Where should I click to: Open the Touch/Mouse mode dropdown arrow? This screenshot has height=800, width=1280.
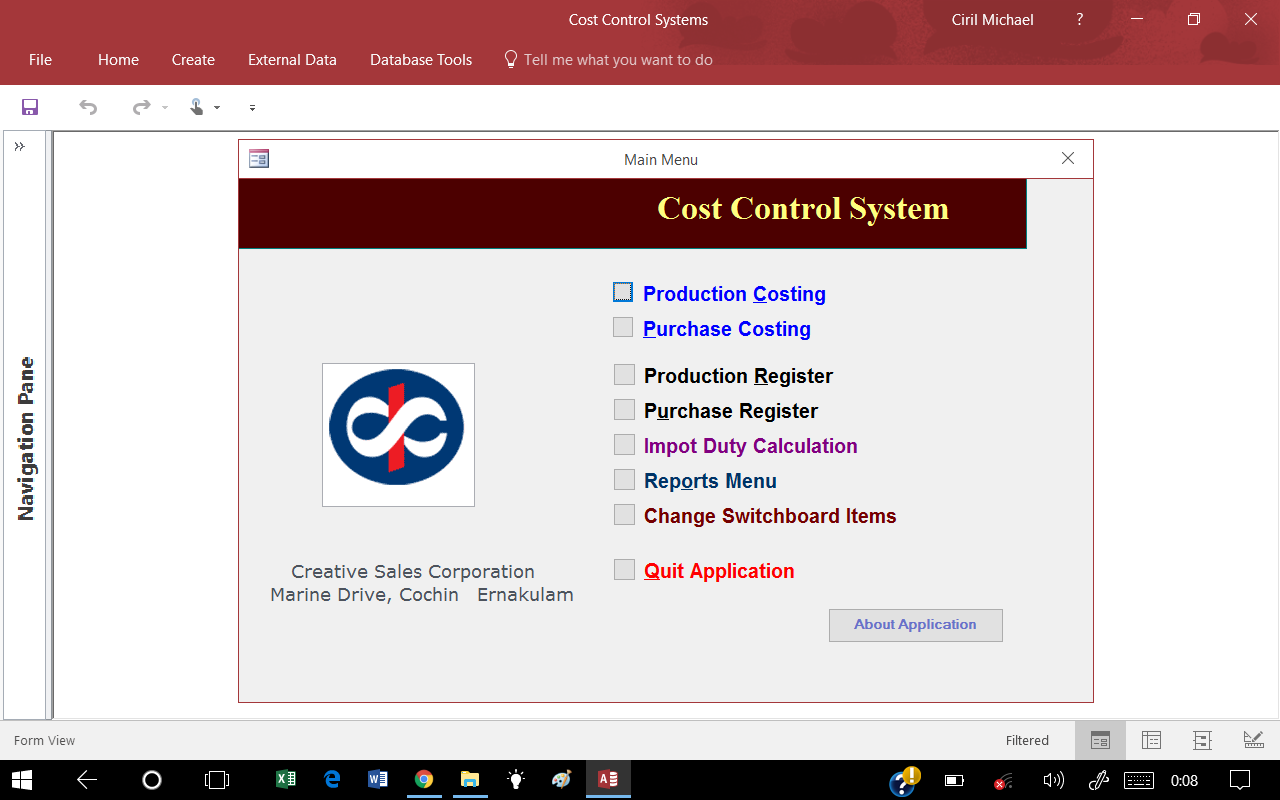tap(217, 108)
